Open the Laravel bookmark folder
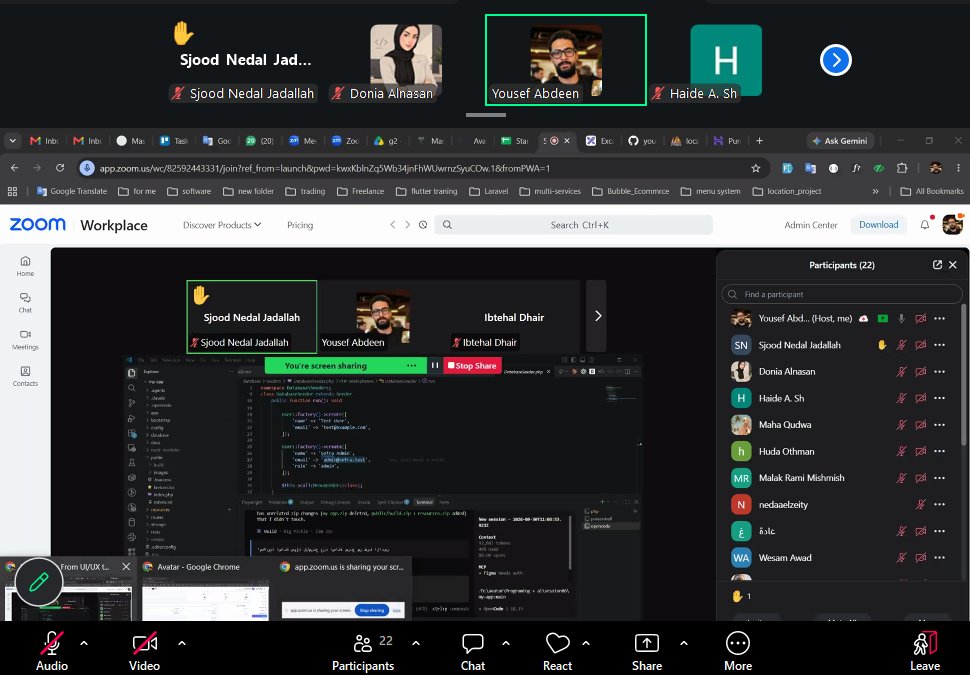Viewport: 970px width, 675px height. pyautogui.click(x=489, y=191)
